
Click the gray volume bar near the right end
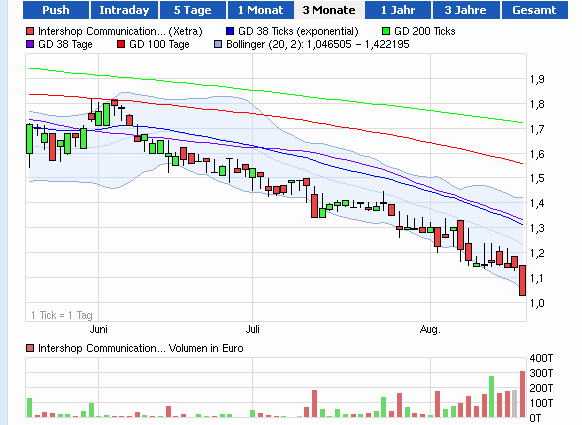514,403
